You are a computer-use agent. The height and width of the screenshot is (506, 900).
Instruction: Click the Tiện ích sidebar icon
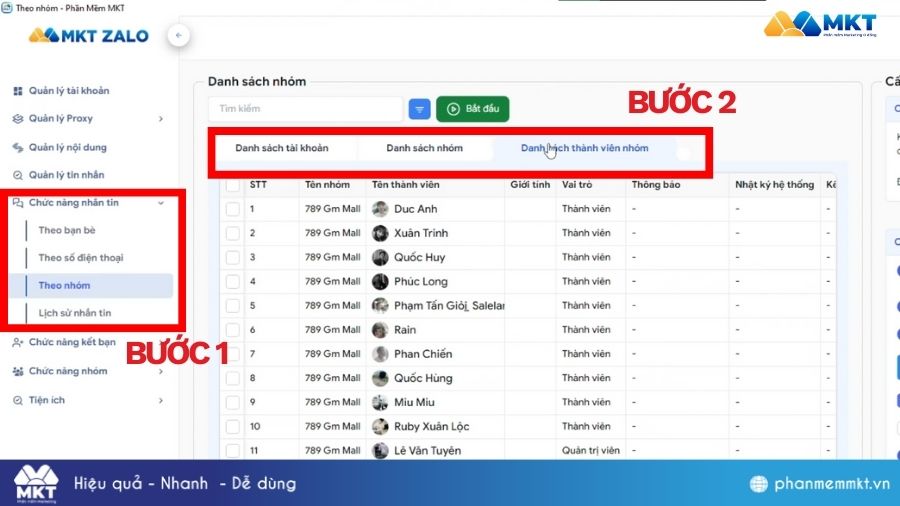coord(18,400)
